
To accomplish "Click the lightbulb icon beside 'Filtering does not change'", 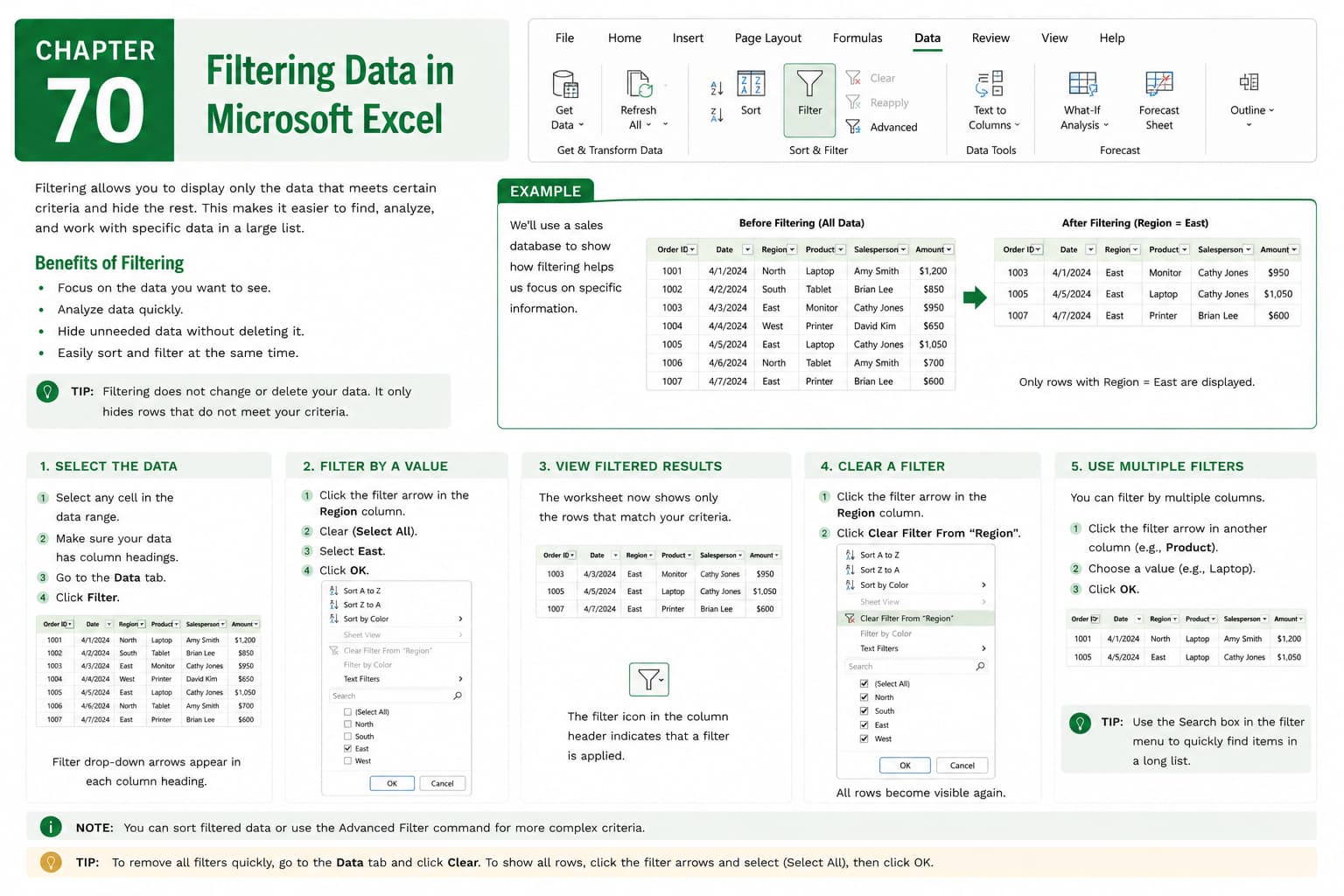I will (x=47, y=391).
